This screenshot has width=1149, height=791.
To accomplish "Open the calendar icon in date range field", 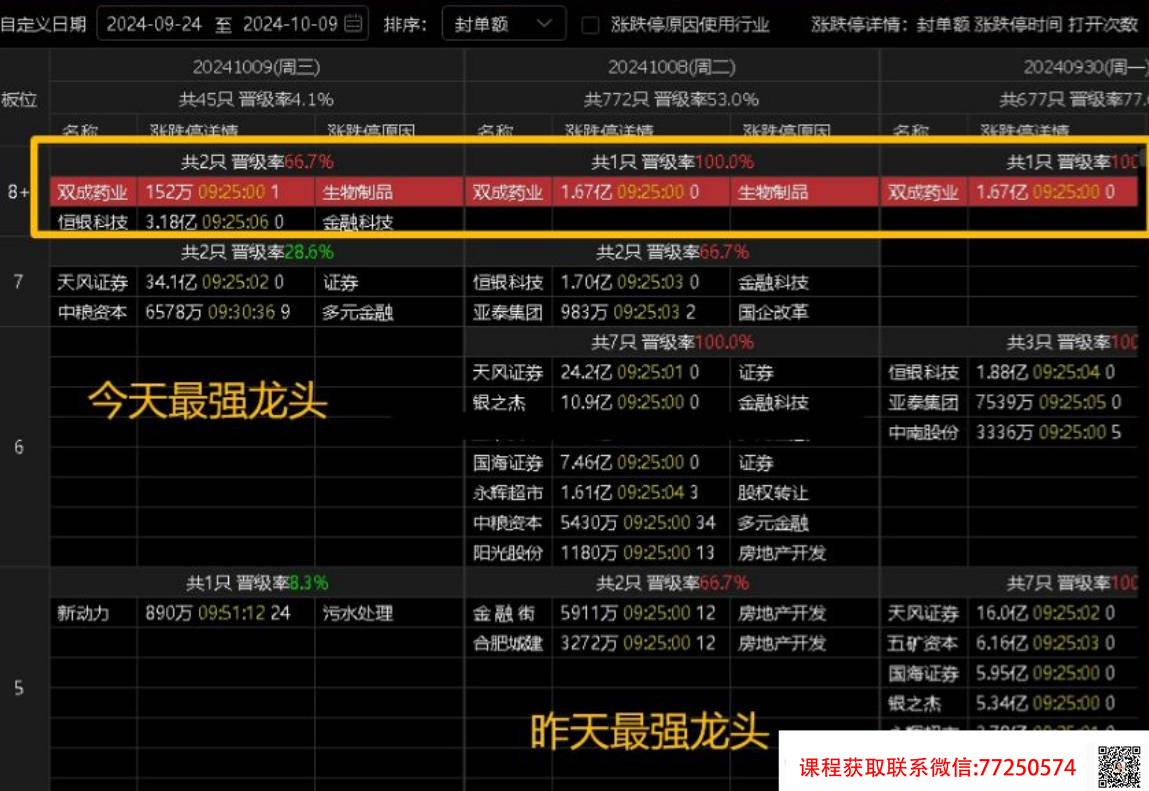I will [x=353, y=23].
